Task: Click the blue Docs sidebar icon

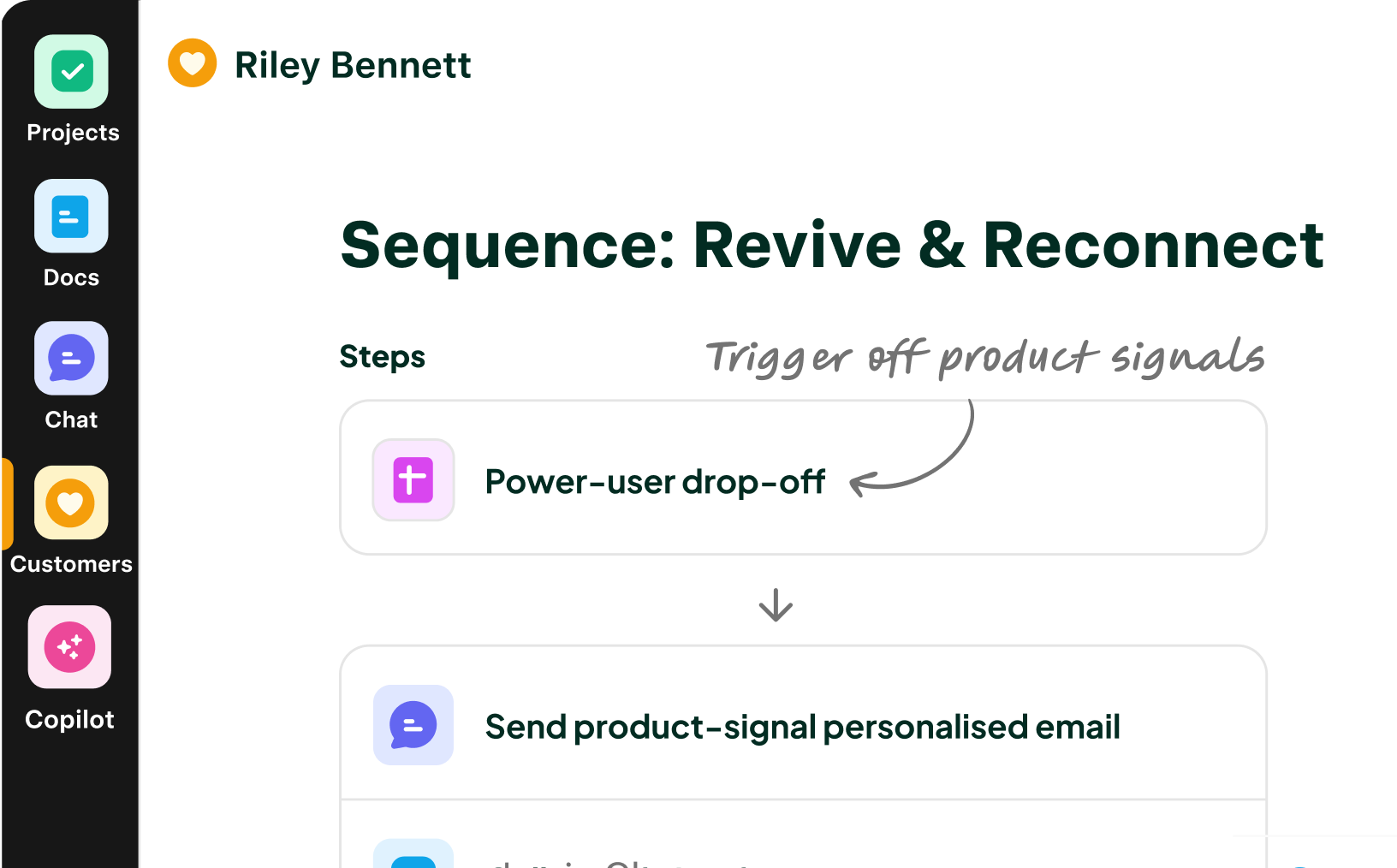Action: pyautogui.click(x=71, y=216)
